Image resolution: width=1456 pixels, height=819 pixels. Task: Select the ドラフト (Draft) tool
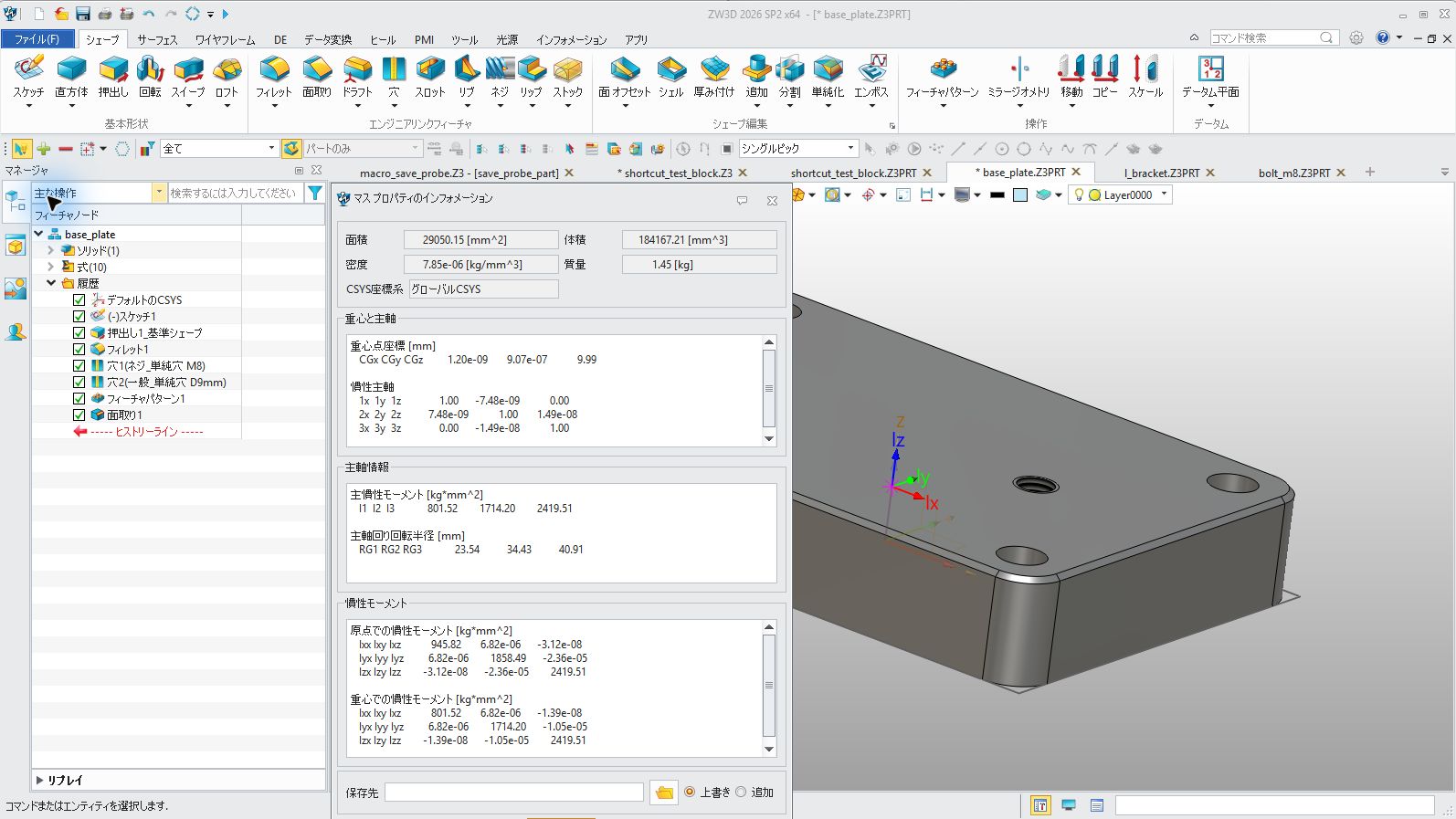point(357,77)
